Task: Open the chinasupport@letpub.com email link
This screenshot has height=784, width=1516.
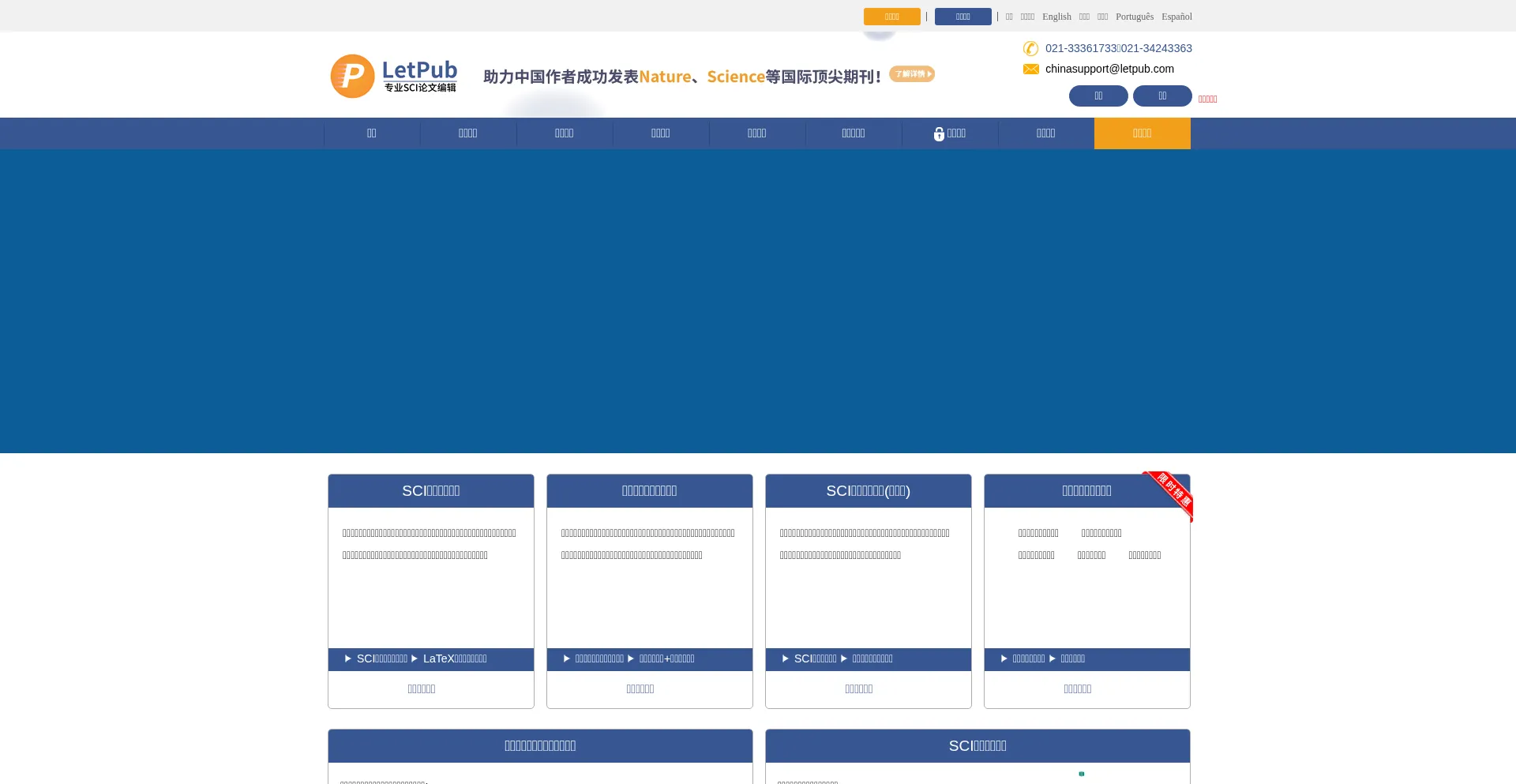Action: coord(1109,69)
